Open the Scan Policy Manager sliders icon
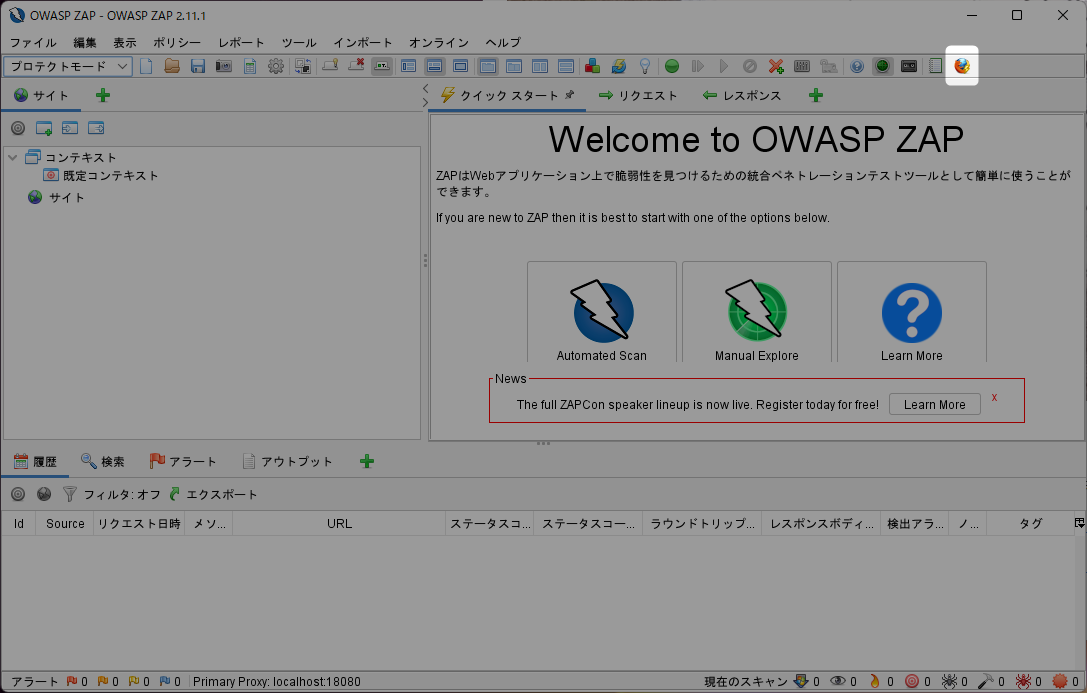The image size is (1087, 693). tap(802, 66)
